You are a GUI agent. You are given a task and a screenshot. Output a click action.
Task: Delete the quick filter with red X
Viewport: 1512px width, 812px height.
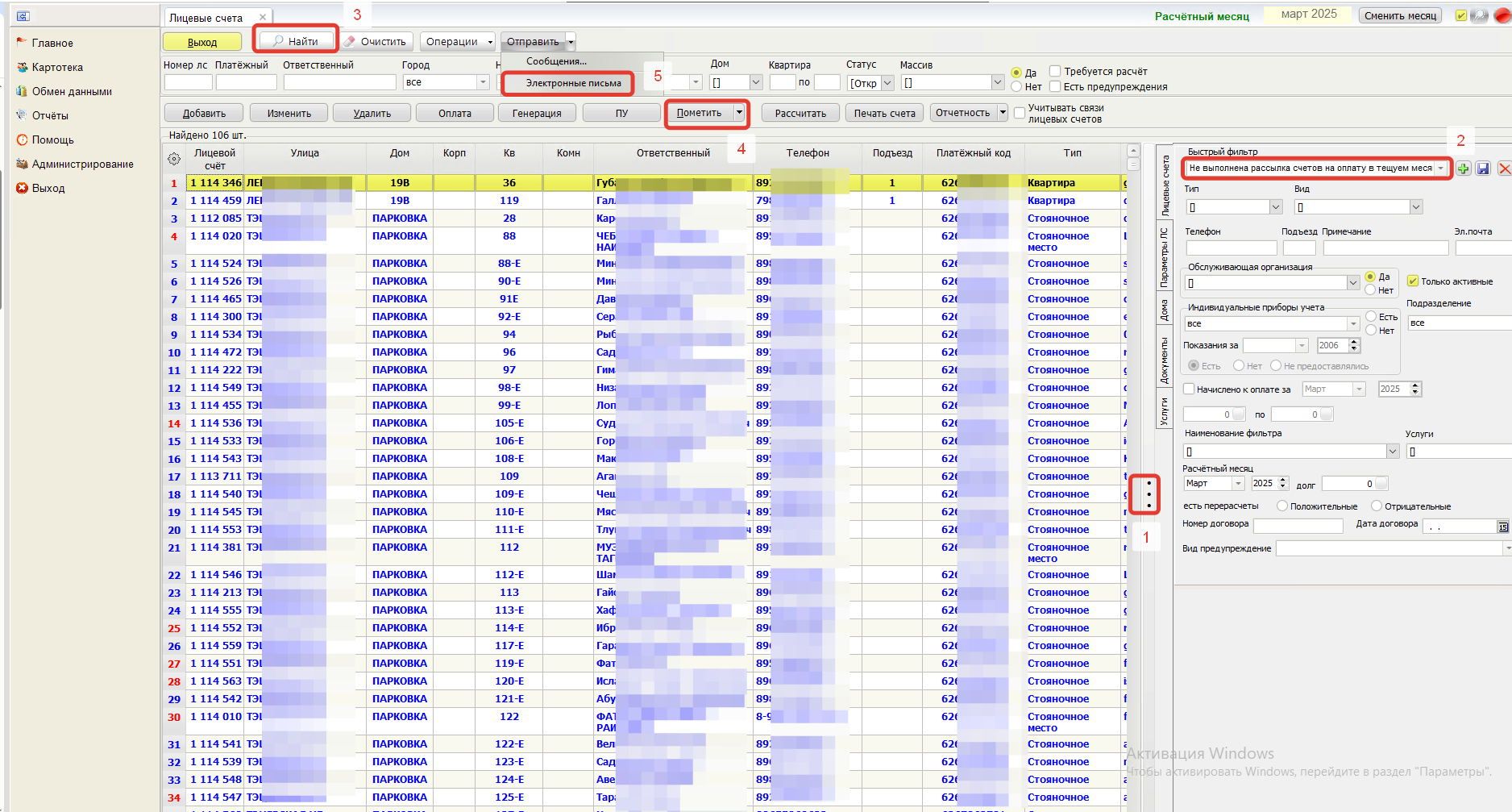pos(1504,169)
